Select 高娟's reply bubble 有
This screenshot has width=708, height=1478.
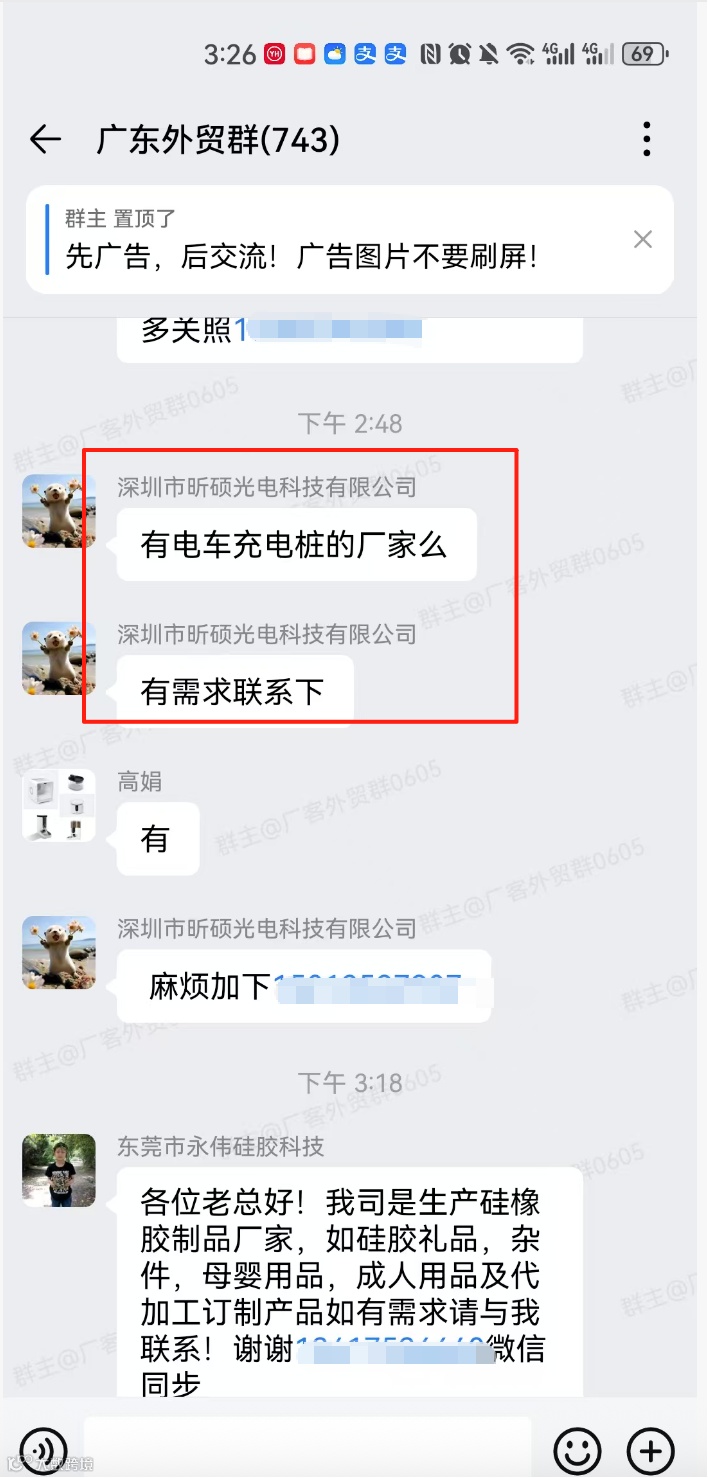(158, 839)
